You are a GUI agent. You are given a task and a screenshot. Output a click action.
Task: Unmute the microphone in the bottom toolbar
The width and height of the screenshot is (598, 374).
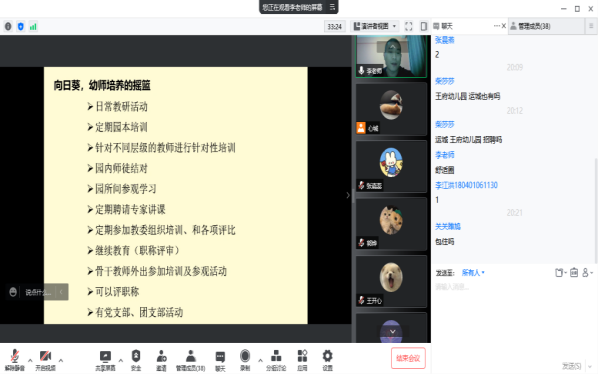tap(14, 360)
